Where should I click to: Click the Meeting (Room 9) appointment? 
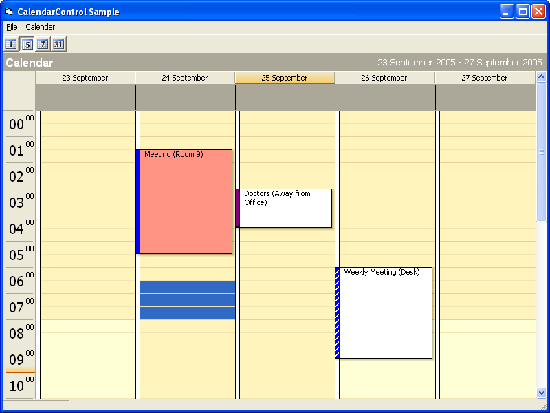184,201
